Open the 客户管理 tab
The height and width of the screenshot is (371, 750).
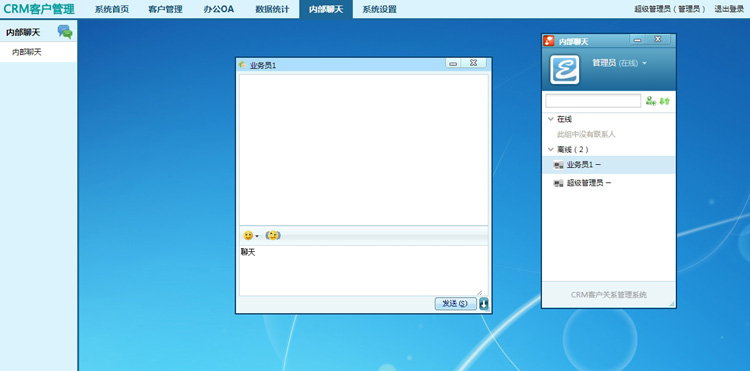pos(165,9)
